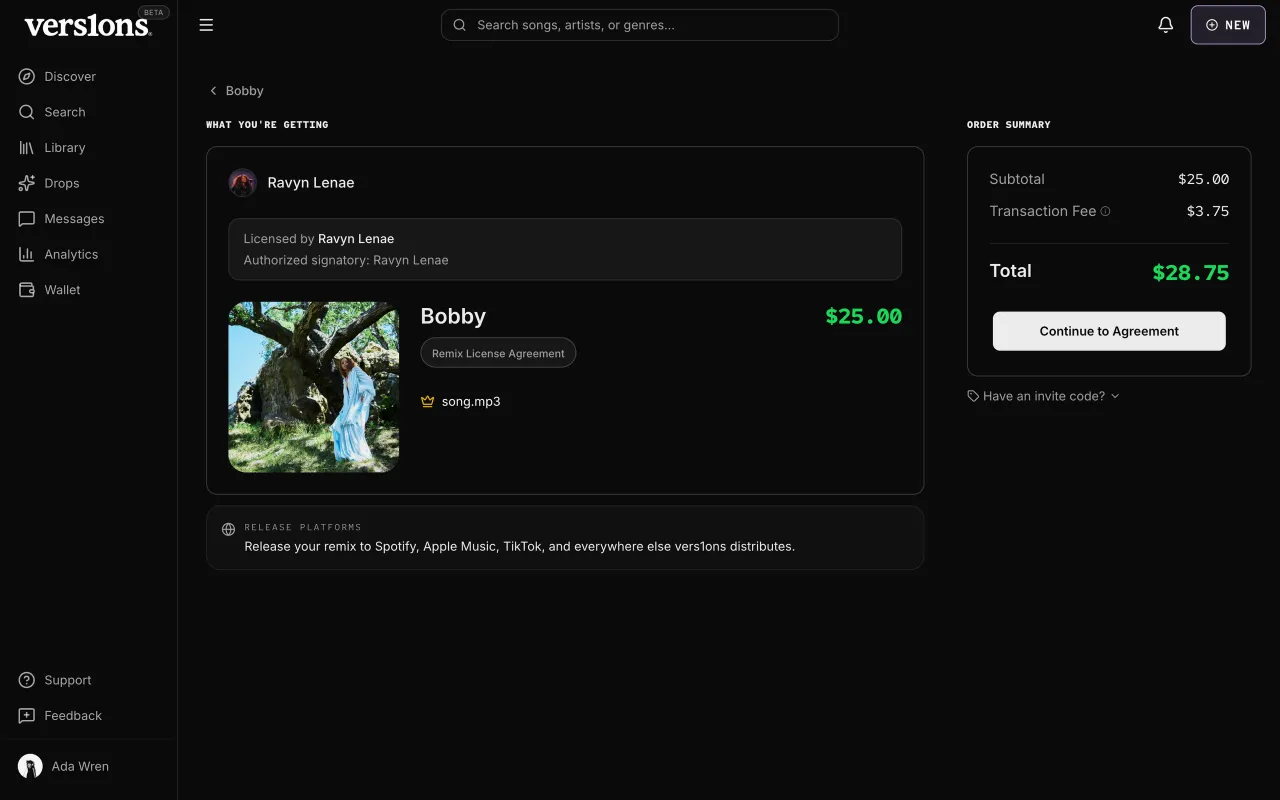The image size is (1280, 800).
Task: Expand Have an invite code
Action: [x=1044, y=396]
